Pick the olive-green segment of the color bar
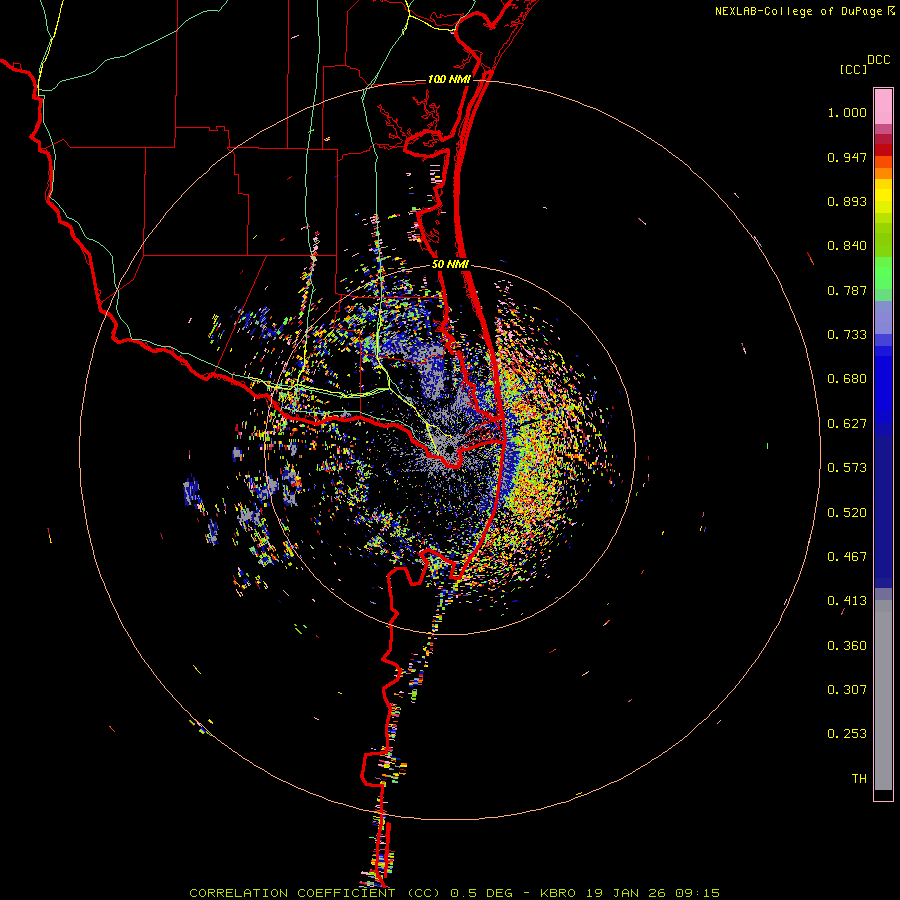Screen dimensions: 900x900 point(883,240)
